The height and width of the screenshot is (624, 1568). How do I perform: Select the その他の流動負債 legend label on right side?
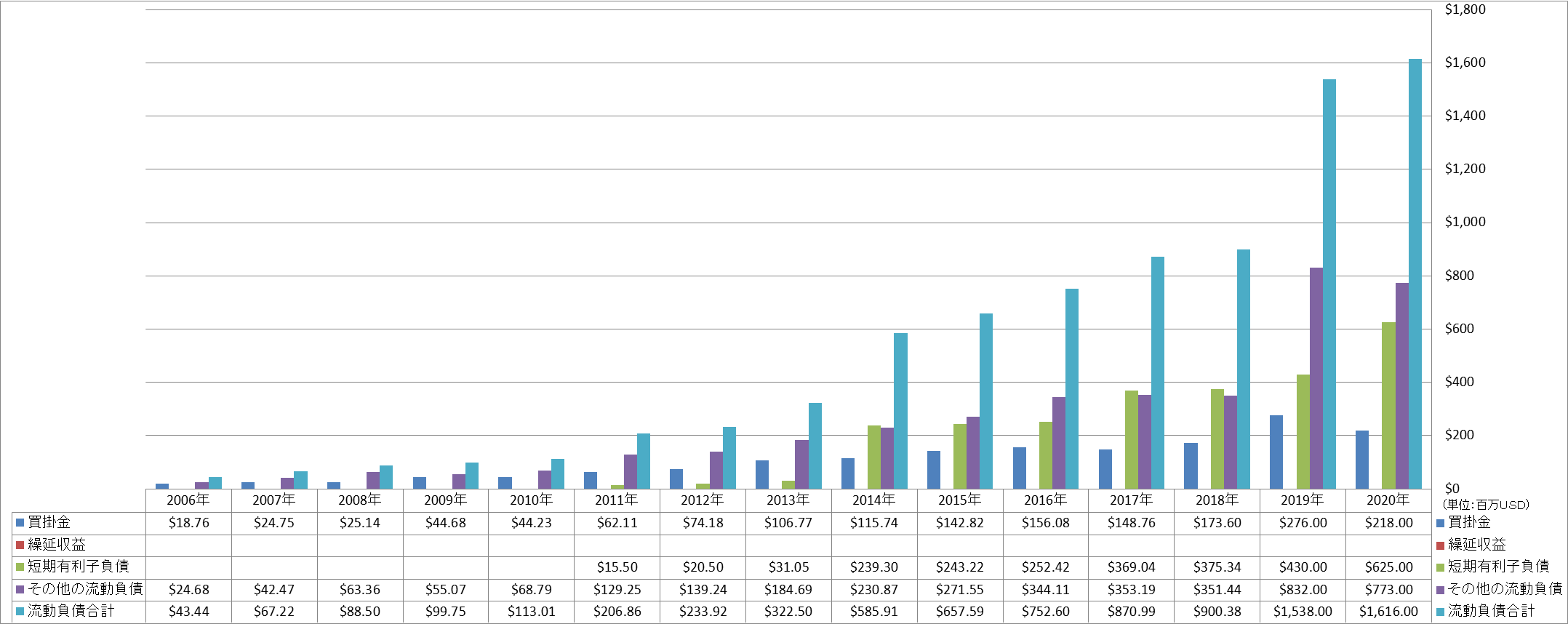pos(1505,589)
